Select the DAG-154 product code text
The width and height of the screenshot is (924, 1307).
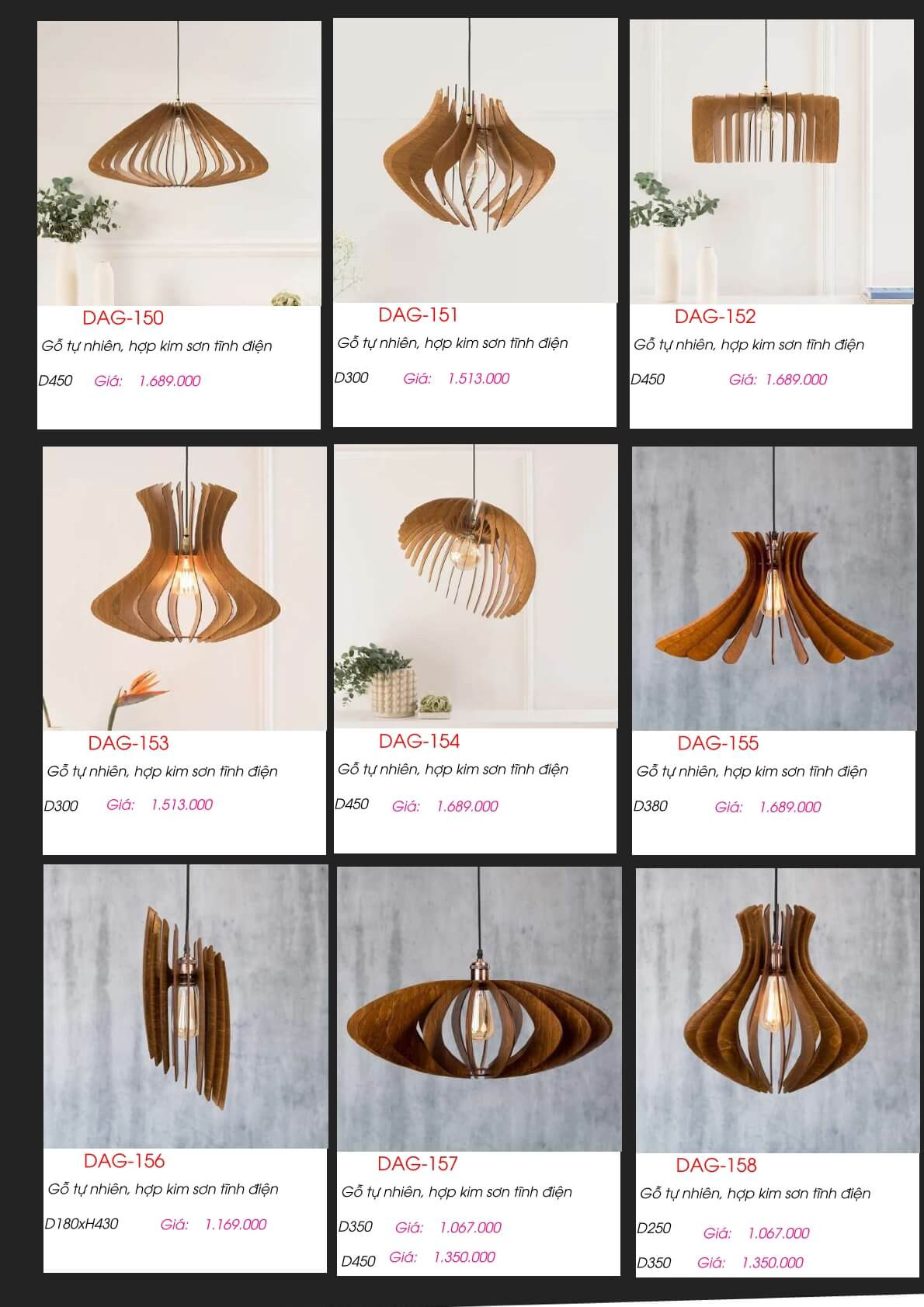(419, 741)
